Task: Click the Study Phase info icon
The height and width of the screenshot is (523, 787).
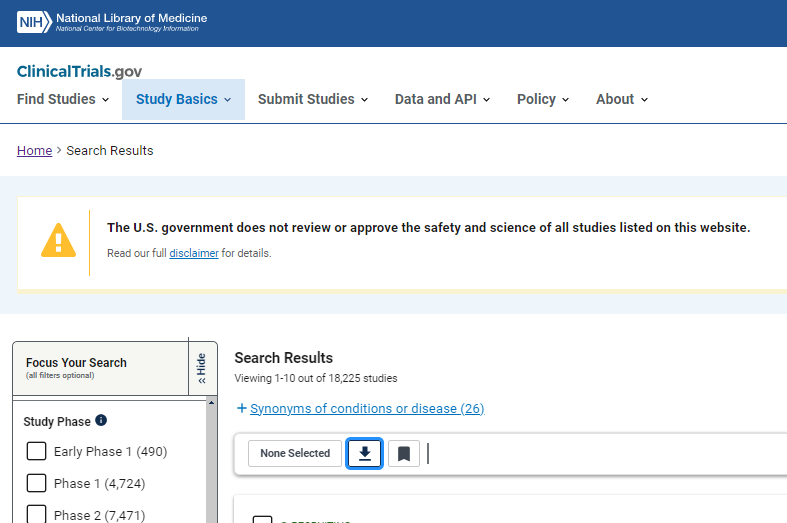Action: (101, 421)
